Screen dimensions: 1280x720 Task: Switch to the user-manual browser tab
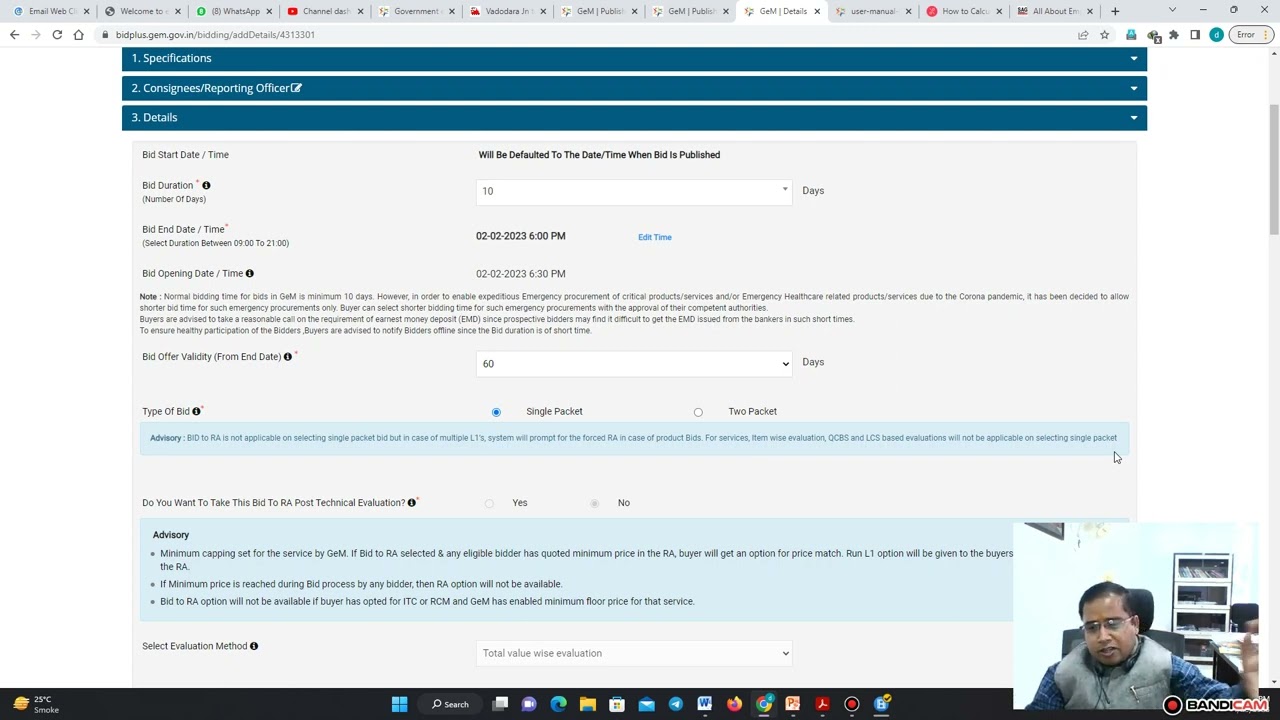[x=873, y=11]
